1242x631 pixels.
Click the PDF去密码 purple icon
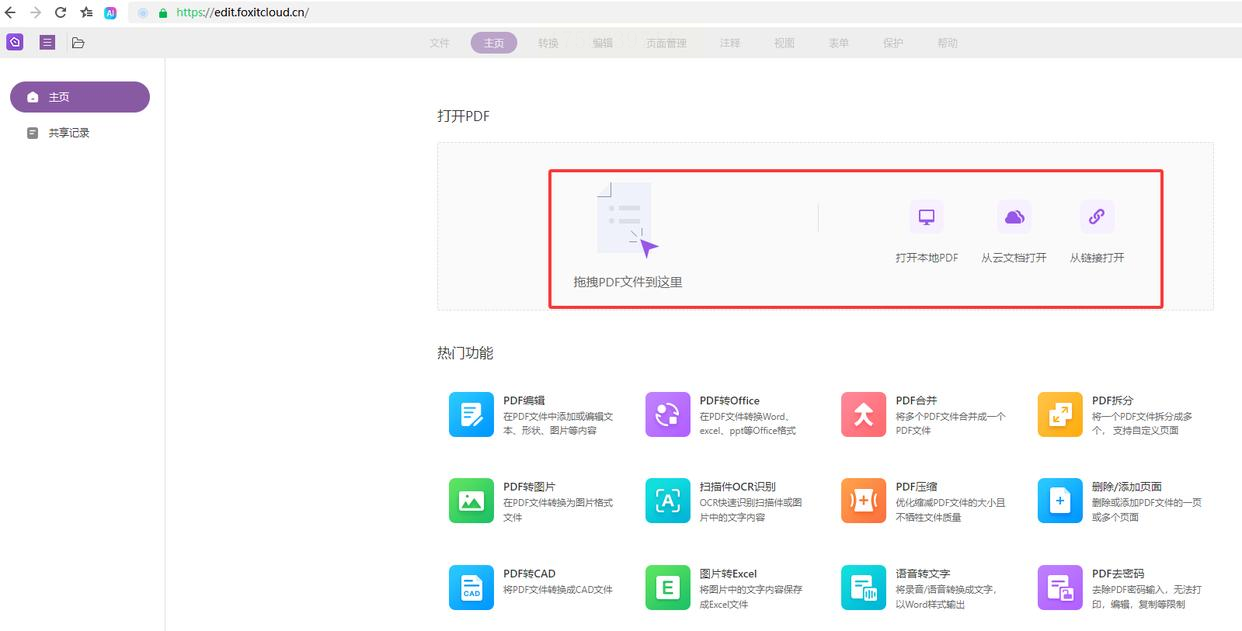tap(1060, 588)
